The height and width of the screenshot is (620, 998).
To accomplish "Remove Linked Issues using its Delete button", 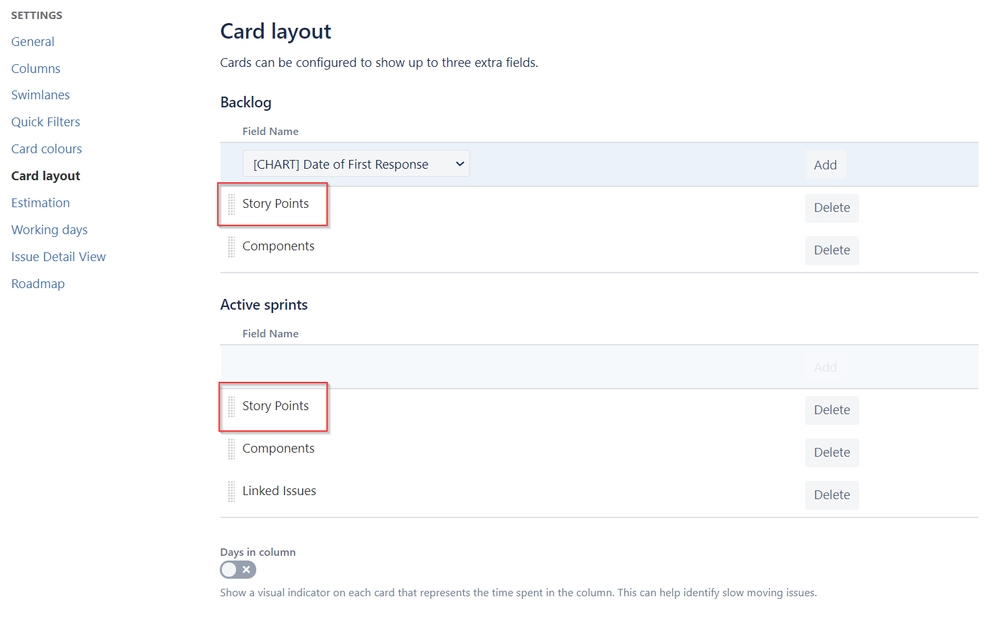I will tap(831, 494).
